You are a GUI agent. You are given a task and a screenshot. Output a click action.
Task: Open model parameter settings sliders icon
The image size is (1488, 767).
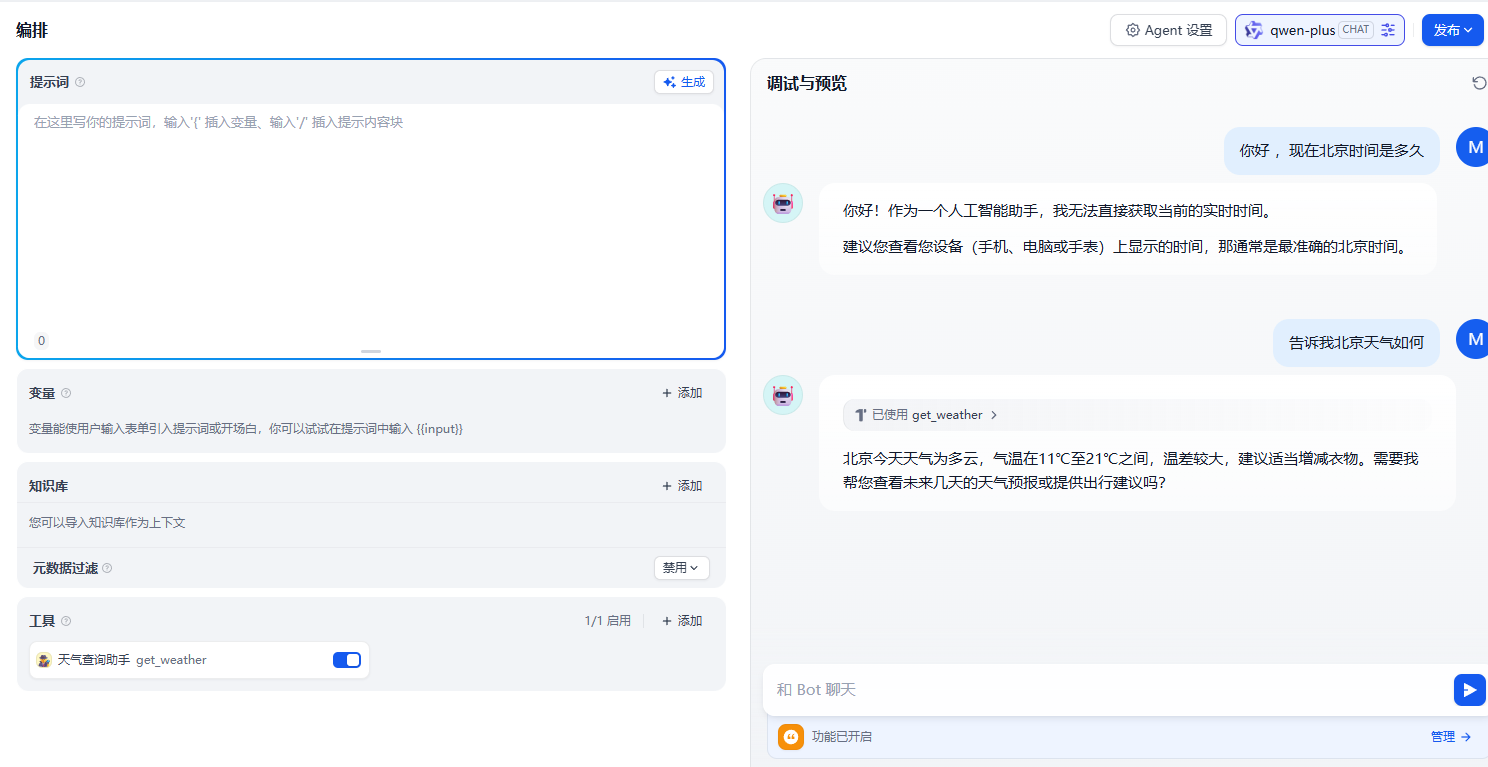tap(1388, 30)
